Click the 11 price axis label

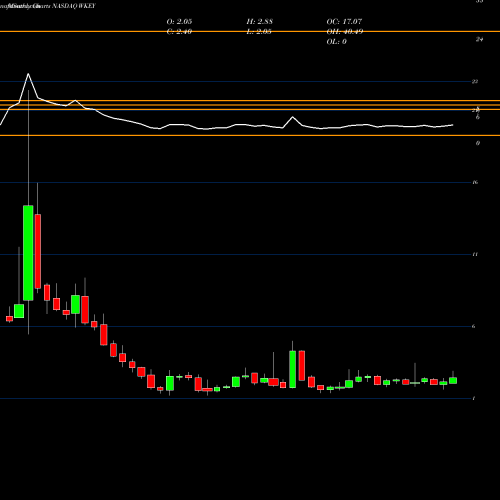(475, 254)
